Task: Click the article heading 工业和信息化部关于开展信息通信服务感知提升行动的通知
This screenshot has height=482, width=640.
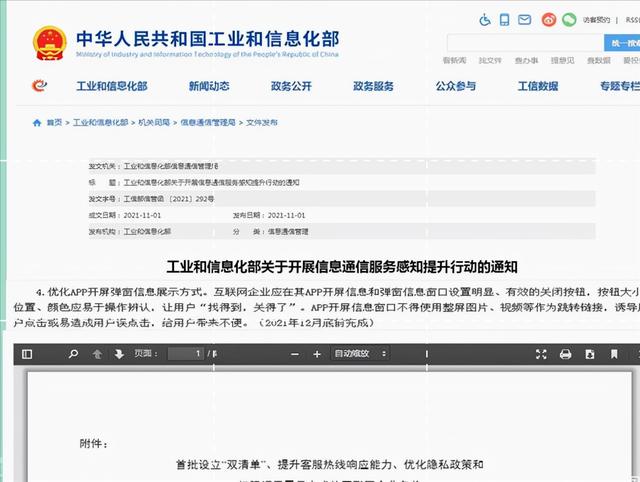Action: pyautogui.click(x=342, y=267)
